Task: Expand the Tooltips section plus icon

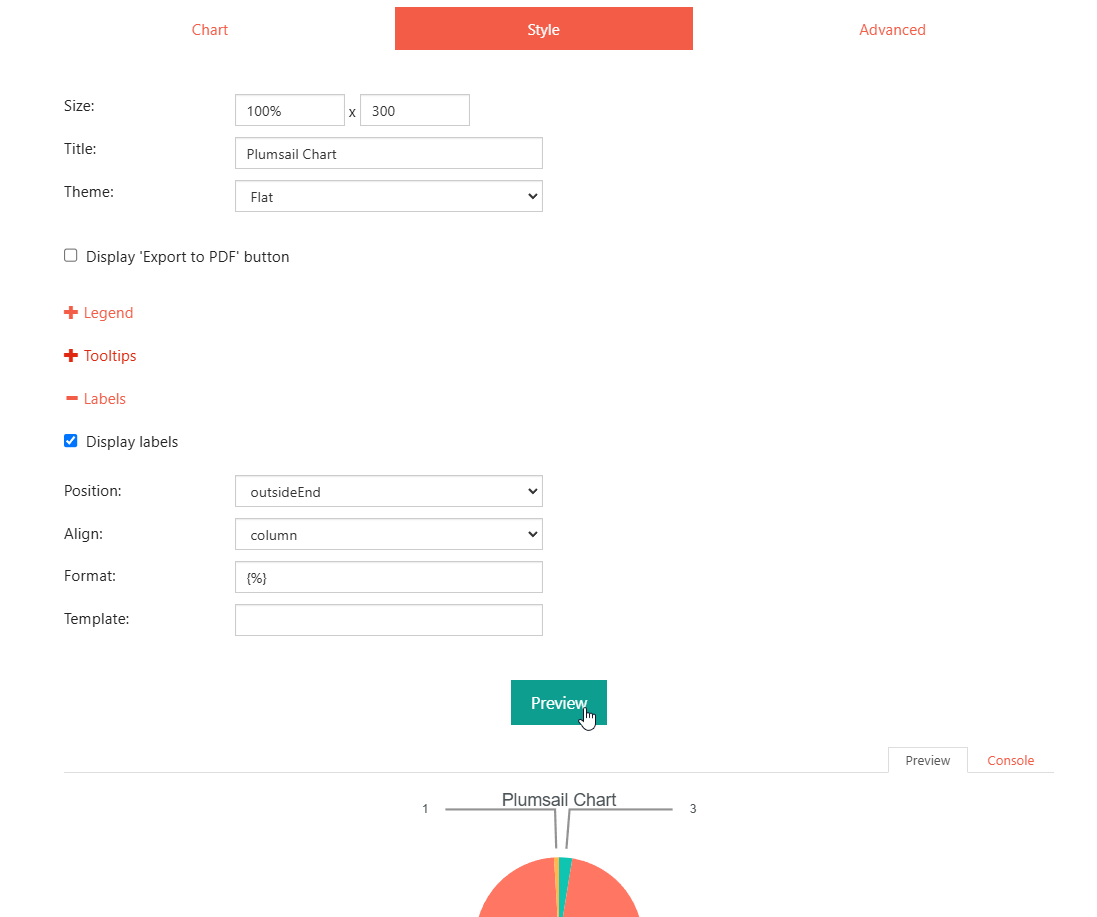Action: coord(71,356)
